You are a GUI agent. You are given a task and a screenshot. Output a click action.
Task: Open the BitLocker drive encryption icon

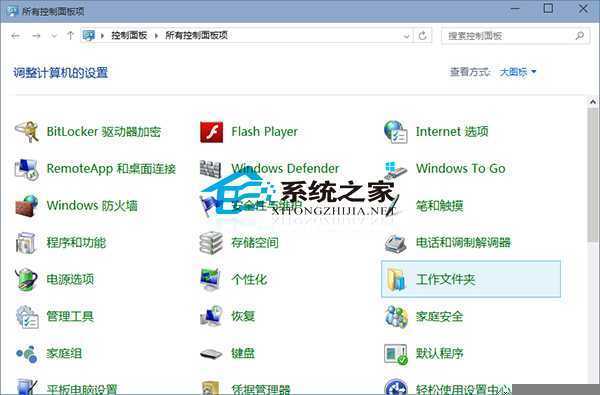(x=26, y=132)
